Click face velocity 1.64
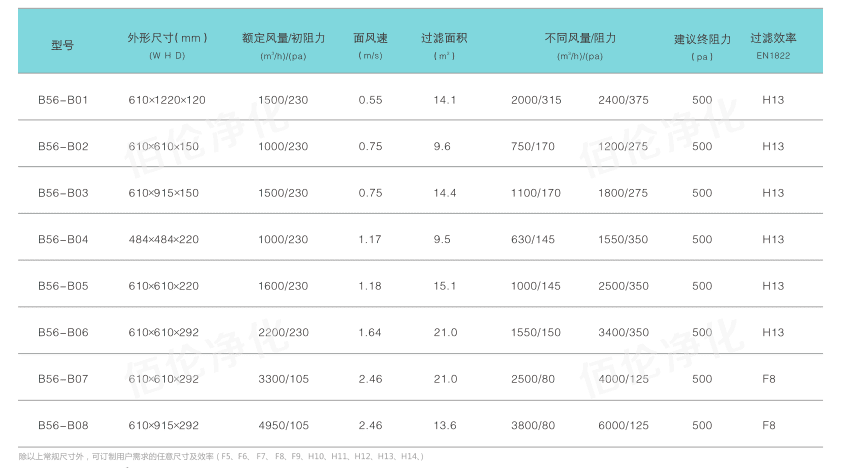The width and height of the screenshot is (845, 468). pyautogui.click(x=370, y=332)
